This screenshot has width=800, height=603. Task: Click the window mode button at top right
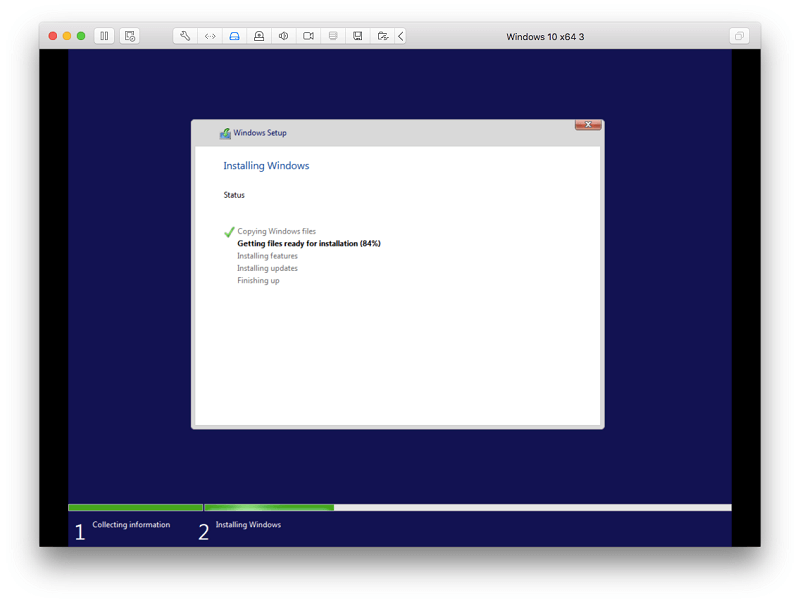(739, 36)
